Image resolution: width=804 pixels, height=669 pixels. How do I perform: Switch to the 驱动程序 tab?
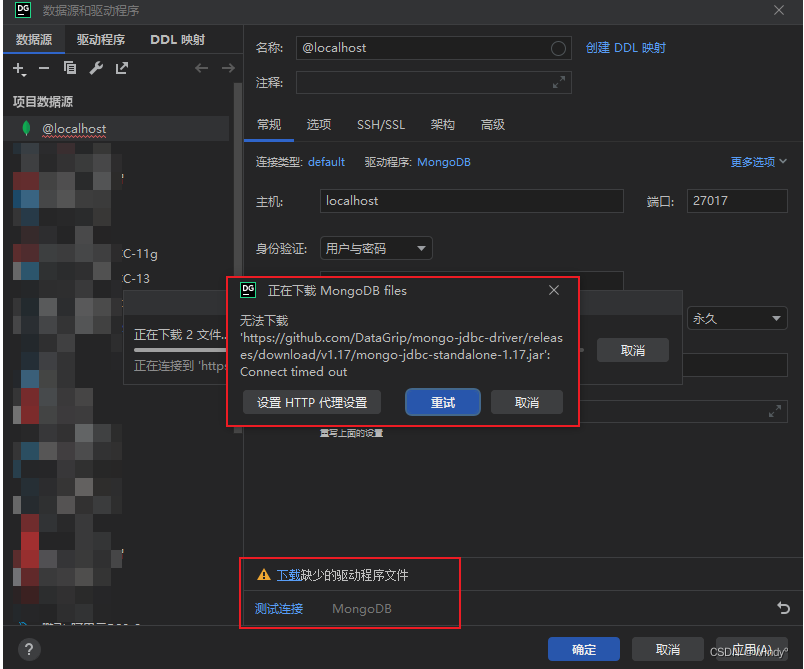tap(101, 39)
